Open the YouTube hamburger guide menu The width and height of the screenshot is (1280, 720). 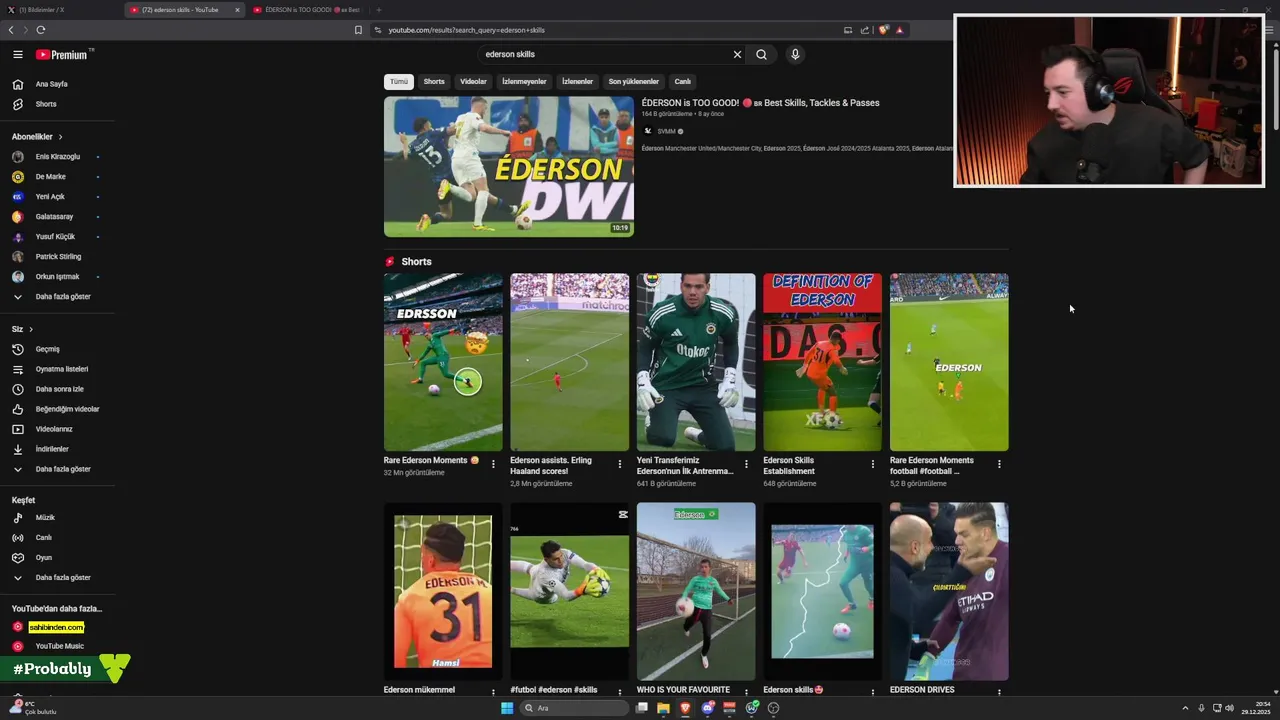point(18,55)
